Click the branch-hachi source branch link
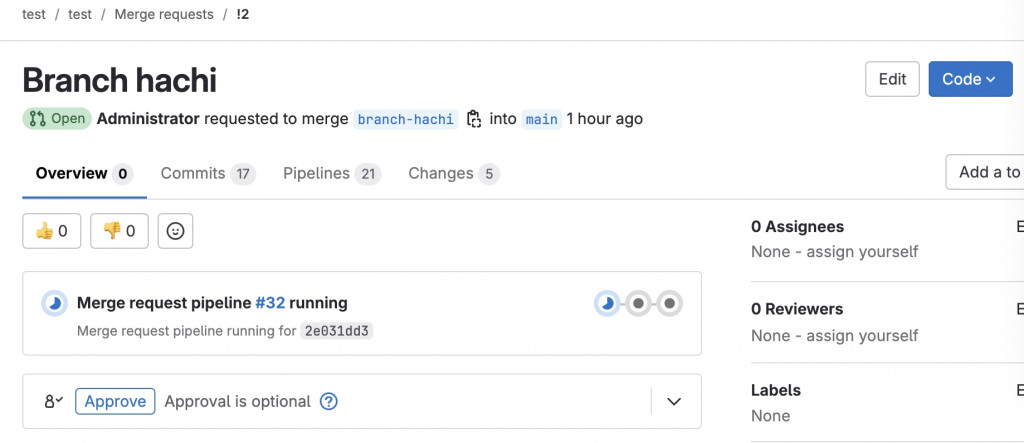The width and height of the screenshot is (1024, 443). pos(406,119)
